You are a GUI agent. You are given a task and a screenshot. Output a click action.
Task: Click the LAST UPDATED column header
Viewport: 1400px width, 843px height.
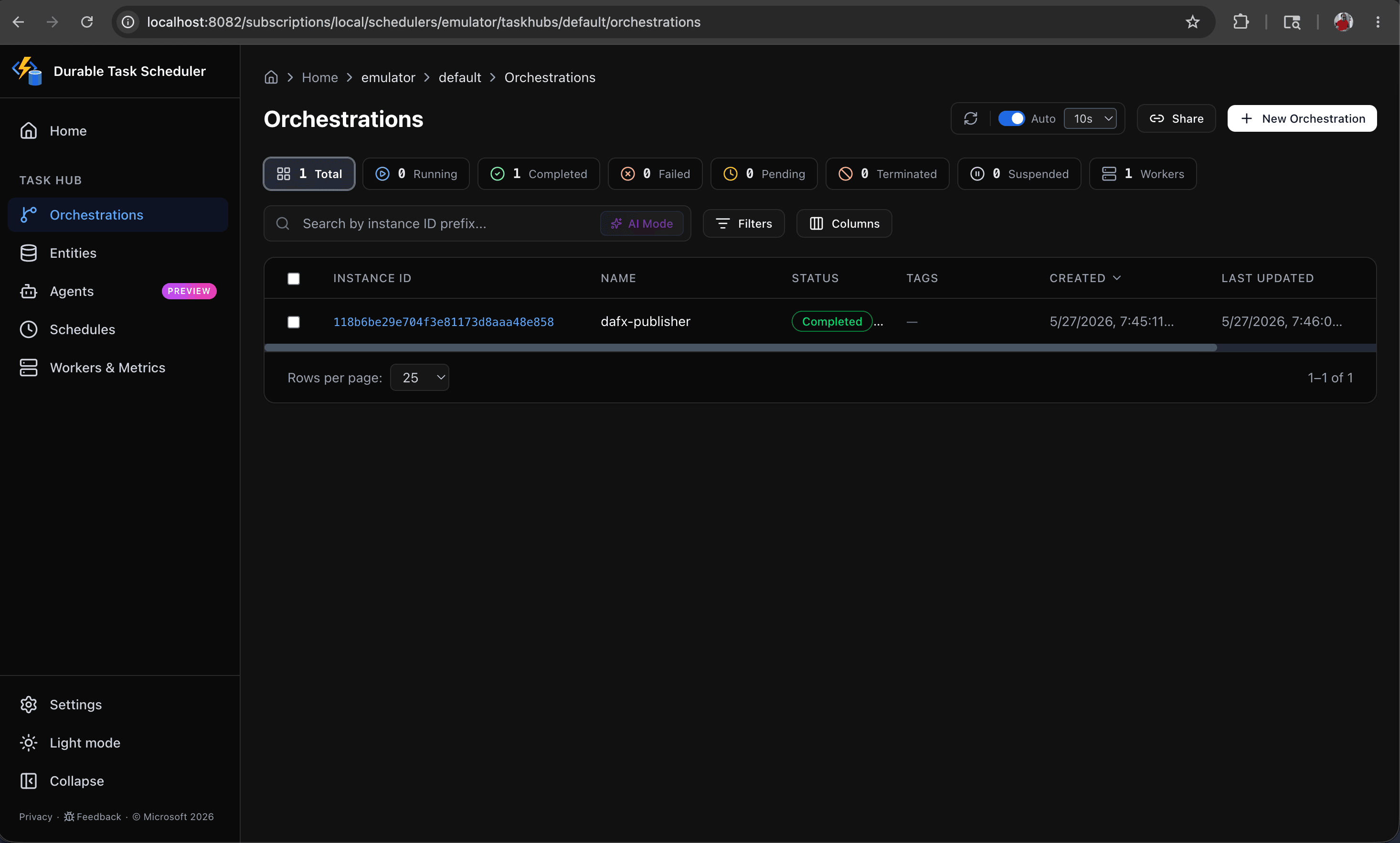coord(1267,278)
